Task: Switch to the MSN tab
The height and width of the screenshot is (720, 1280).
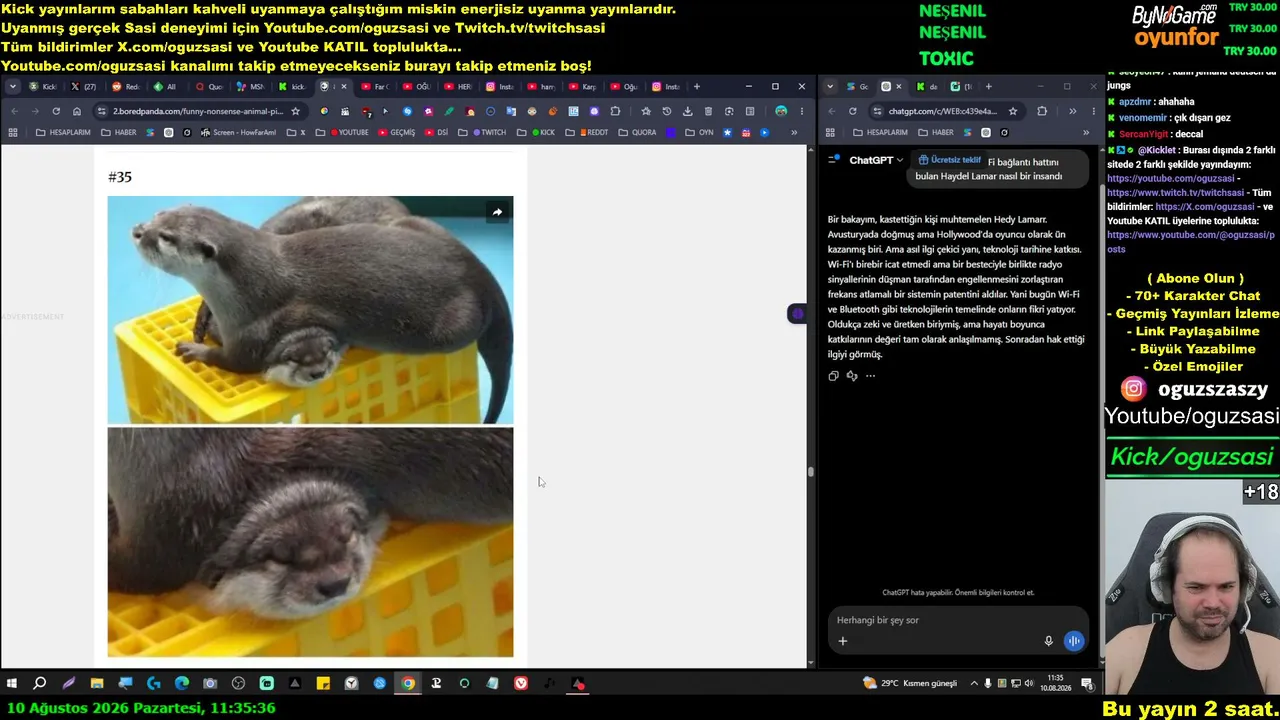Action: click(250, 87)
